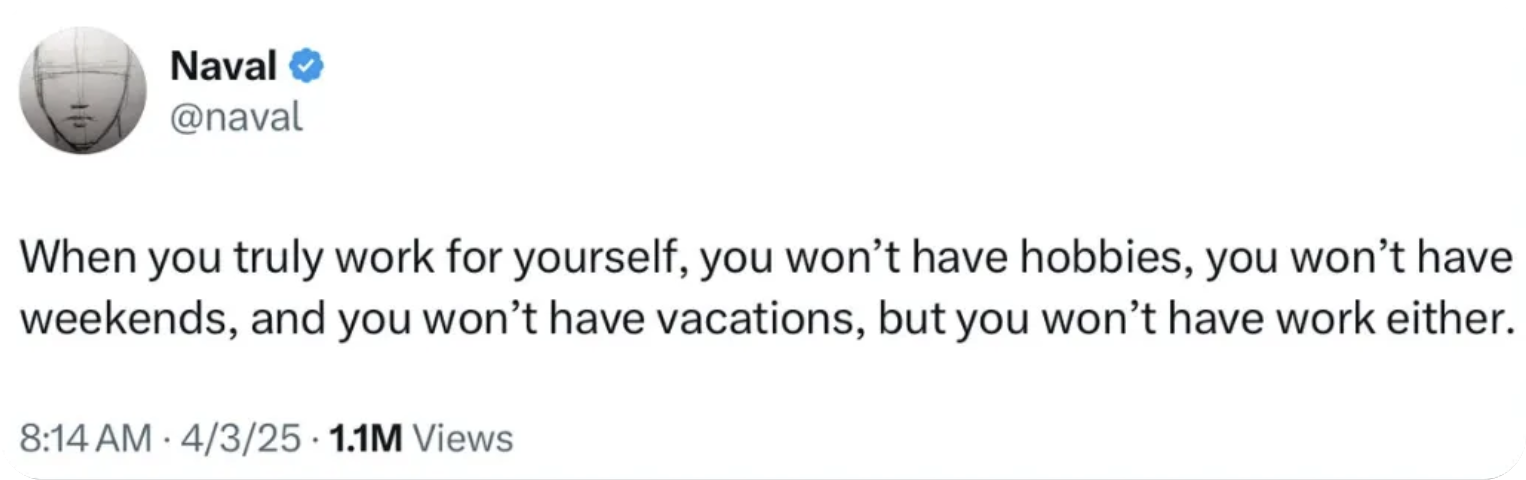Click the 1.1M view count
The width and height of the screenshot is (1526, 480).
pyautogui.click(x=360, y=438)
